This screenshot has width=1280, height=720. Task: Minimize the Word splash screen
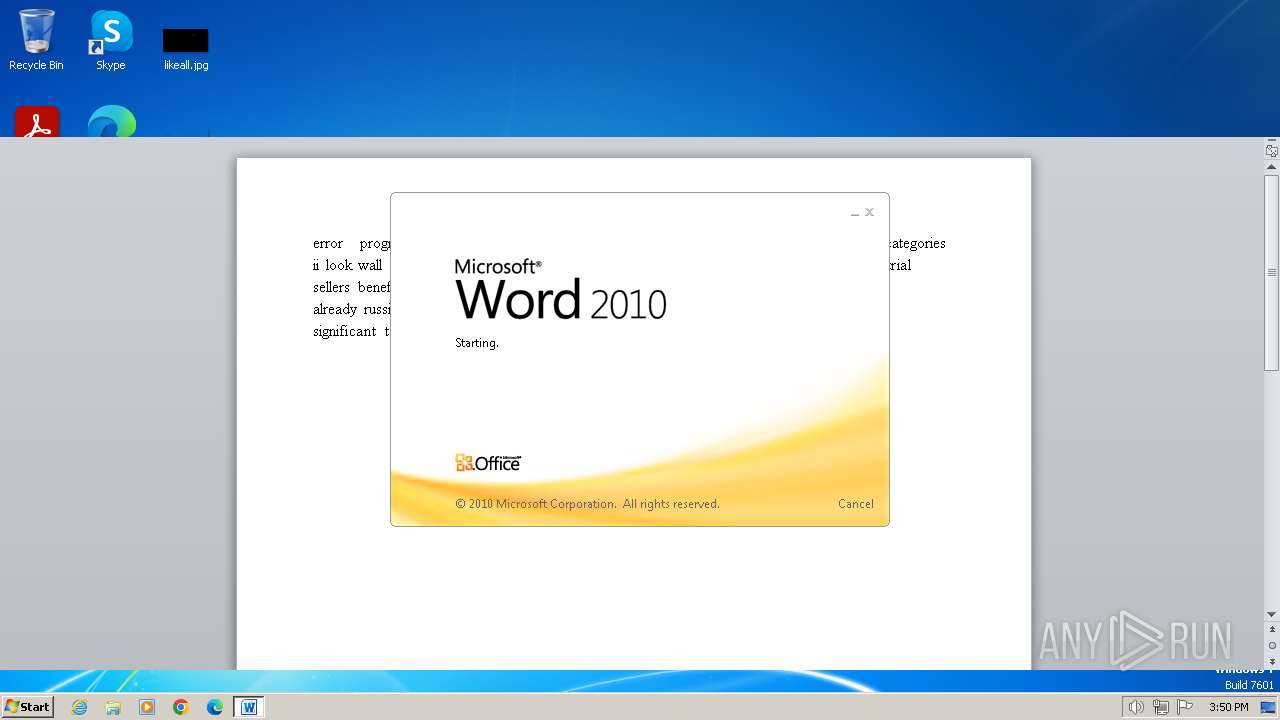(x=855, y=213)
